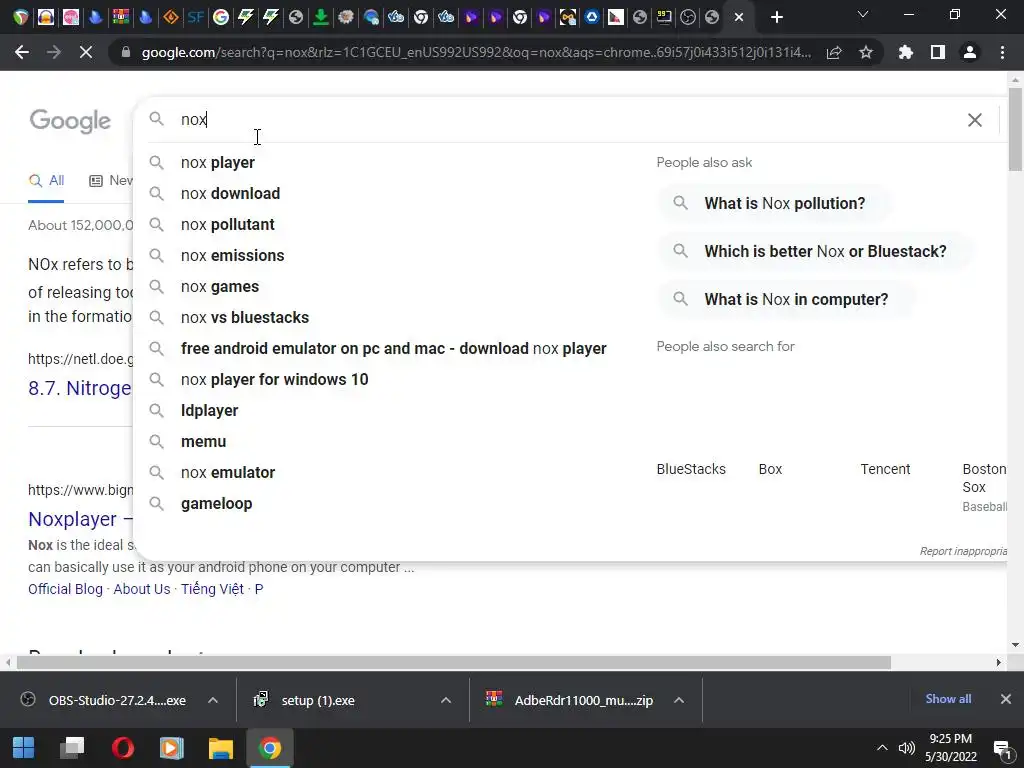Select the 'nox vs bluestacks' suggestion
The width and height of the screenshot is (1024, 768).
(245, 317)
